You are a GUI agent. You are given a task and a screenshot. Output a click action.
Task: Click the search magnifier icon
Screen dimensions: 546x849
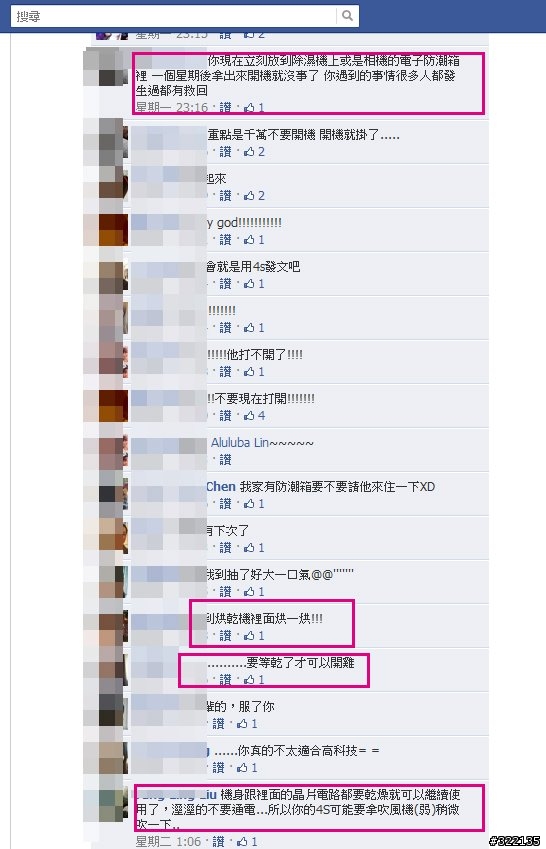(x=347, y=16)
